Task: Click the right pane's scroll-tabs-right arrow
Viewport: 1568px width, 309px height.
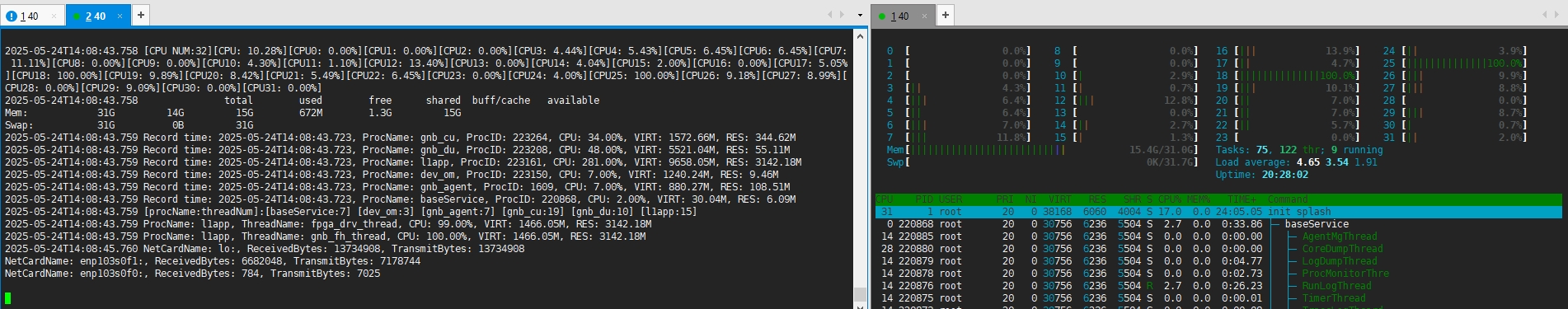Action: point(1556,15)
